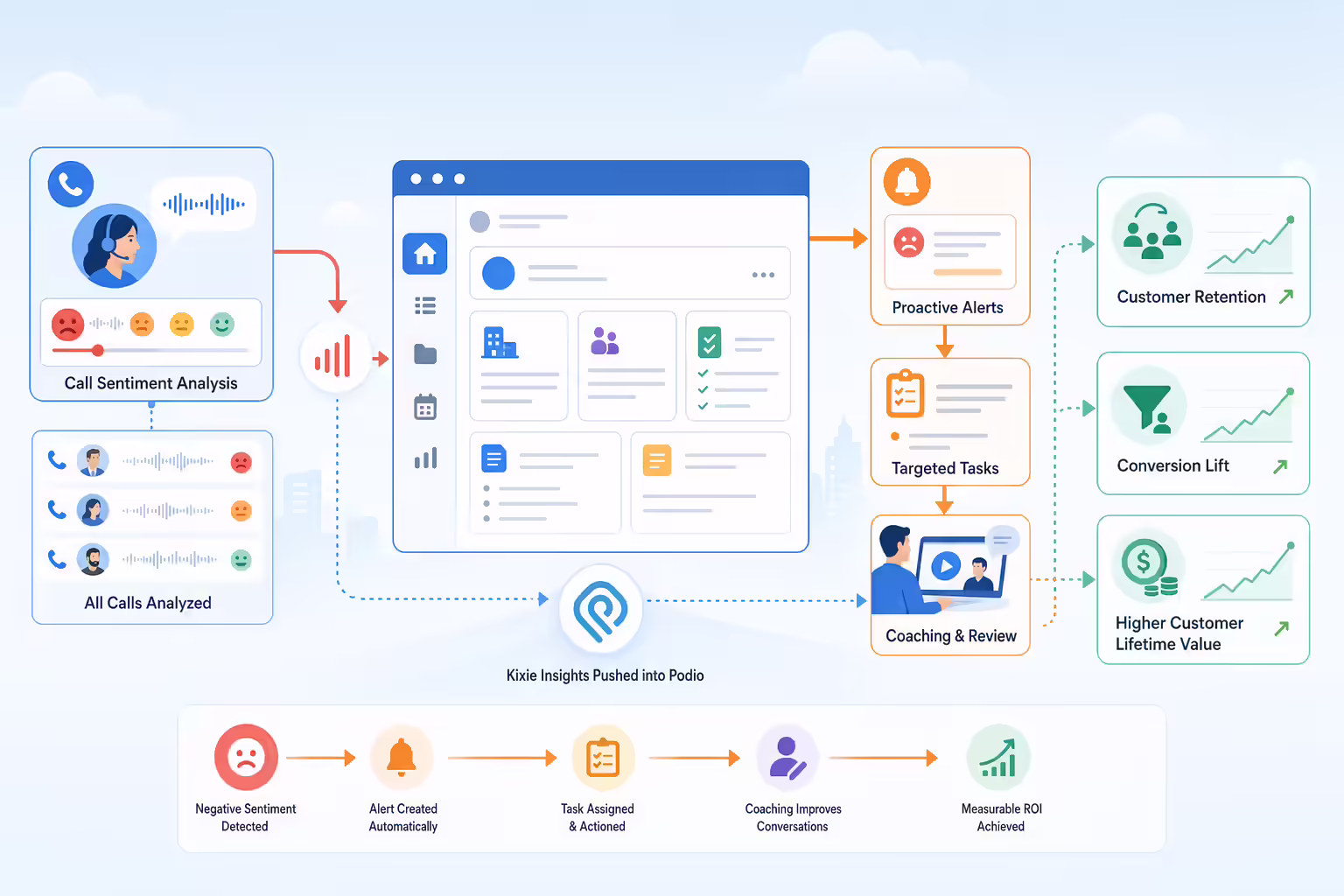Click the blue profile circle in header row

tap(499, 273)
